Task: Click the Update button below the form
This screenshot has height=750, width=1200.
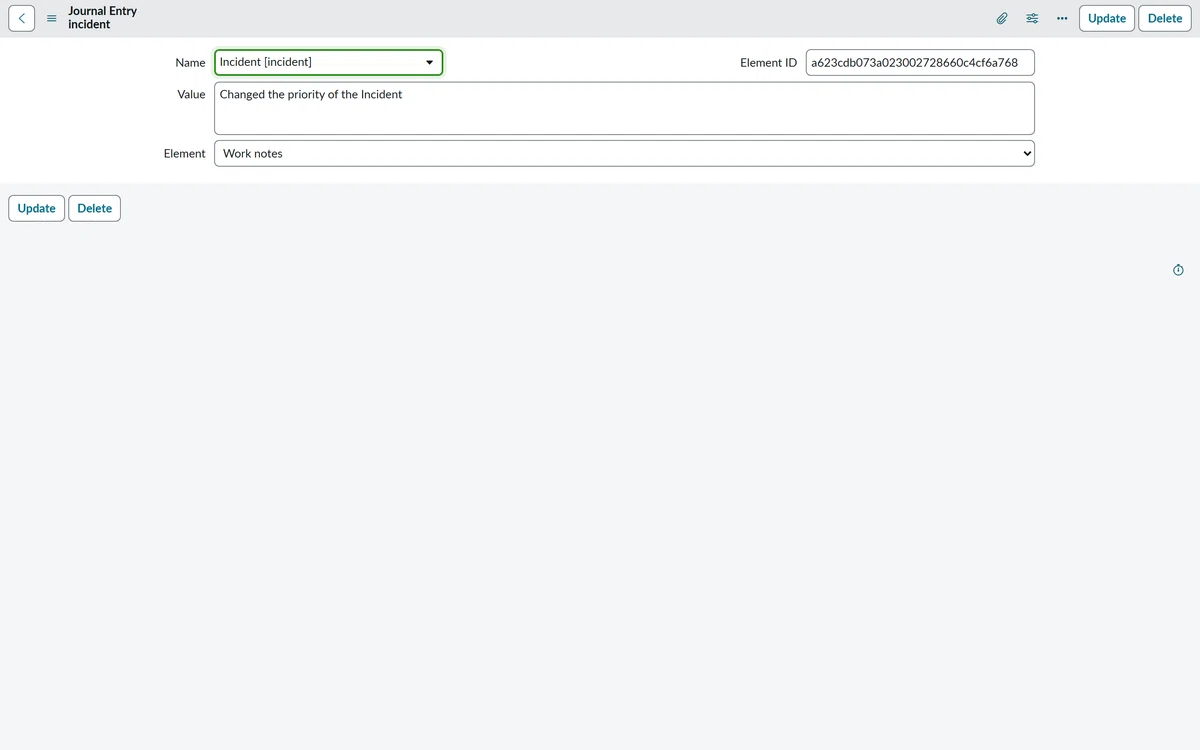Action: click(x=37, y=208)
